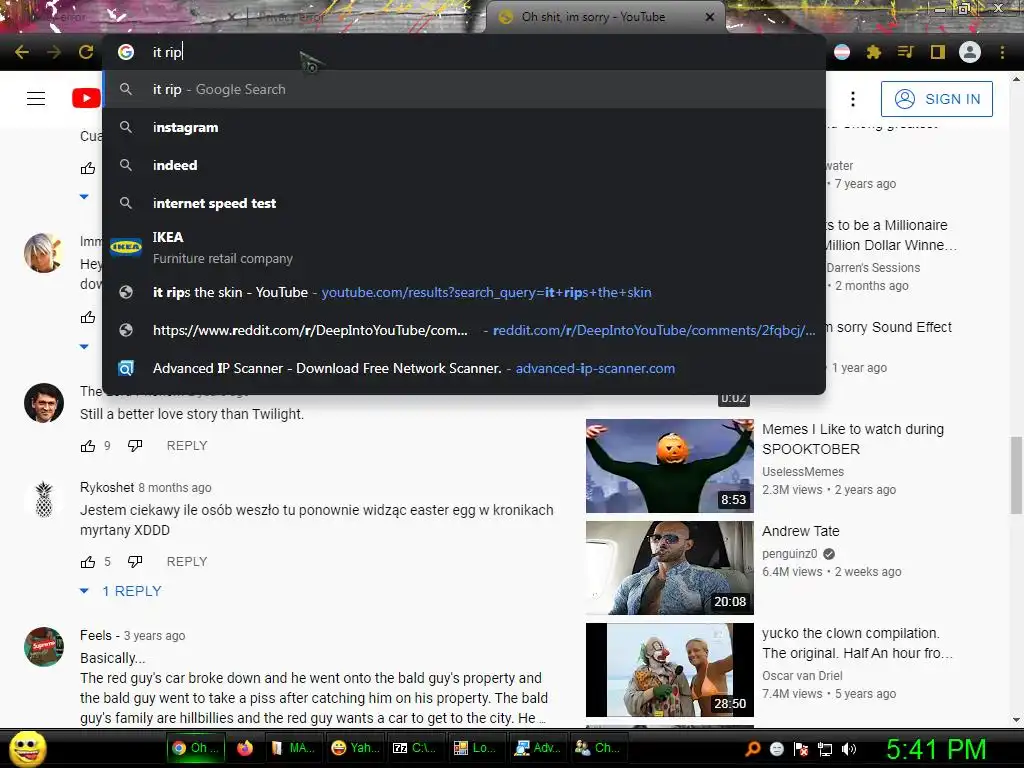Click the orange search tray icon

(x=753, y=749)
